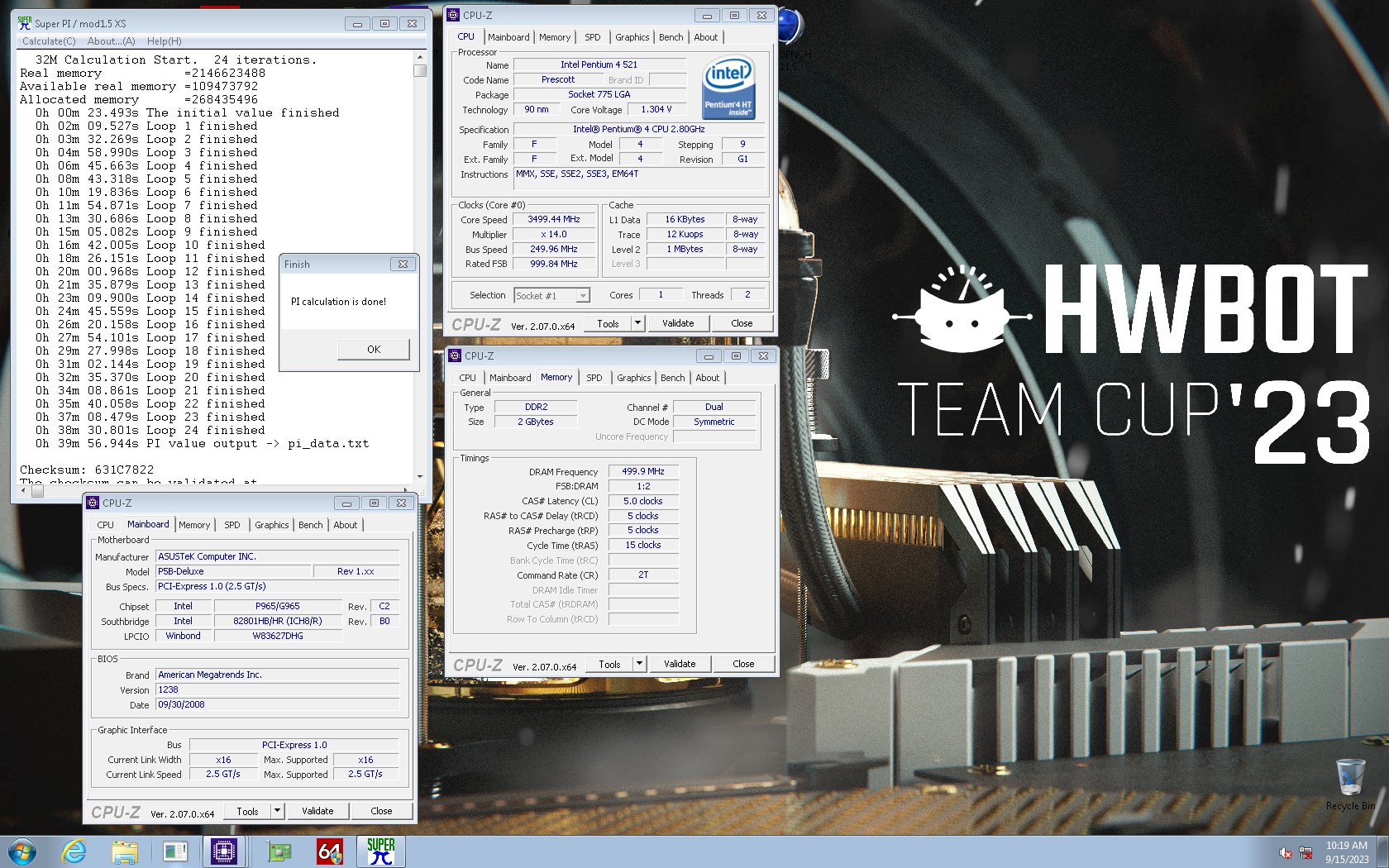The width and height of the screenshot is (1389, 868).
Task: Click the Super PI title bar icon
Action: pos(25,23)
